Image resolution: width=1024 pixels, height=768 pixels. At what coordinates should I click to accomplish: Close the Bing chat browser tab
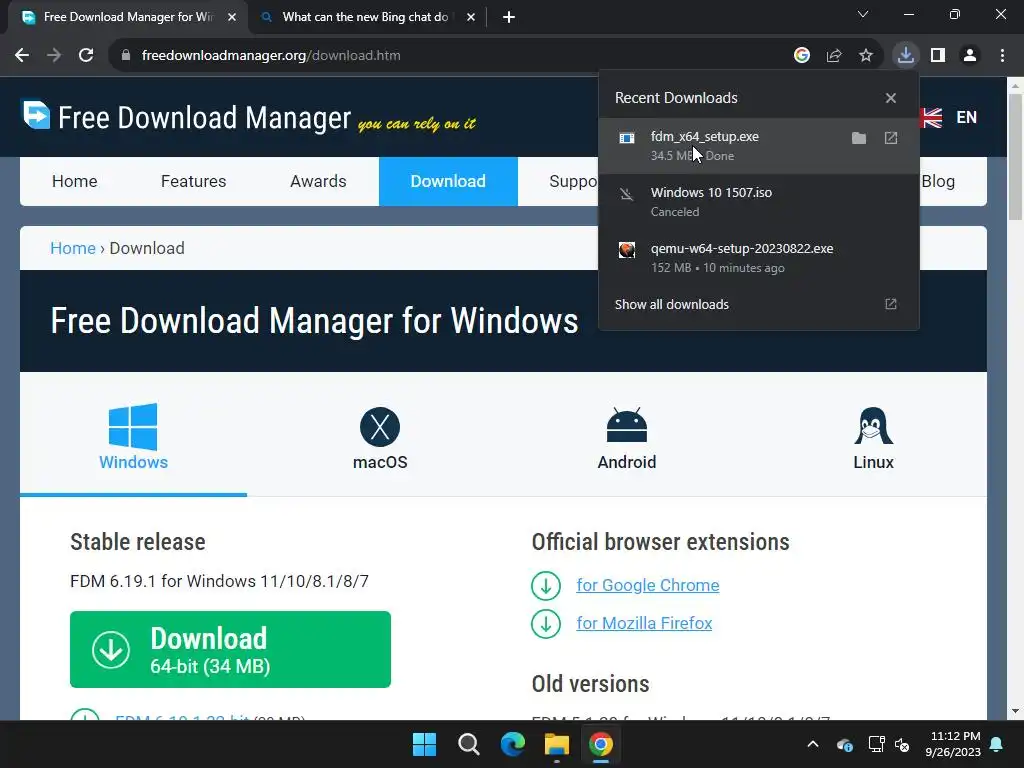tap(471, 17)
